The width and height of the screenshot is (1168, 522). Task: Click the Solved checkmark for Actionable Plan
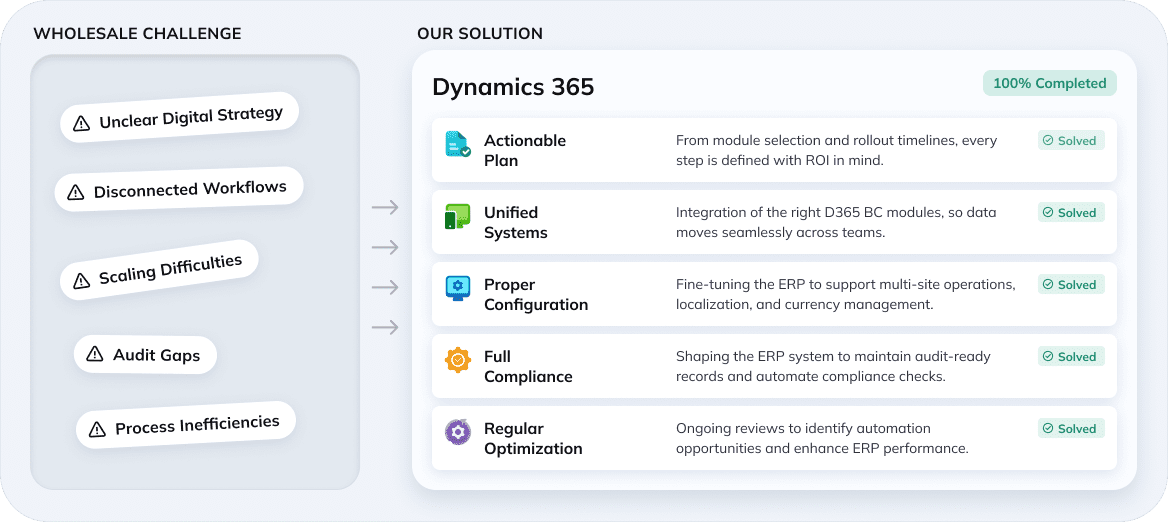(1048, 141)
